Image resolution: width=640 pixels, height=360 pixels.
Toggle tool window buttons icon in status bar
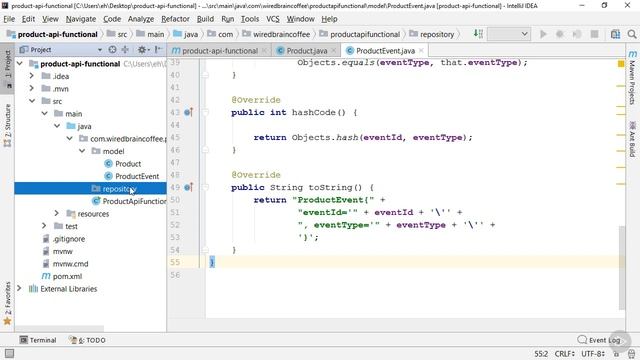pos(9,353)
